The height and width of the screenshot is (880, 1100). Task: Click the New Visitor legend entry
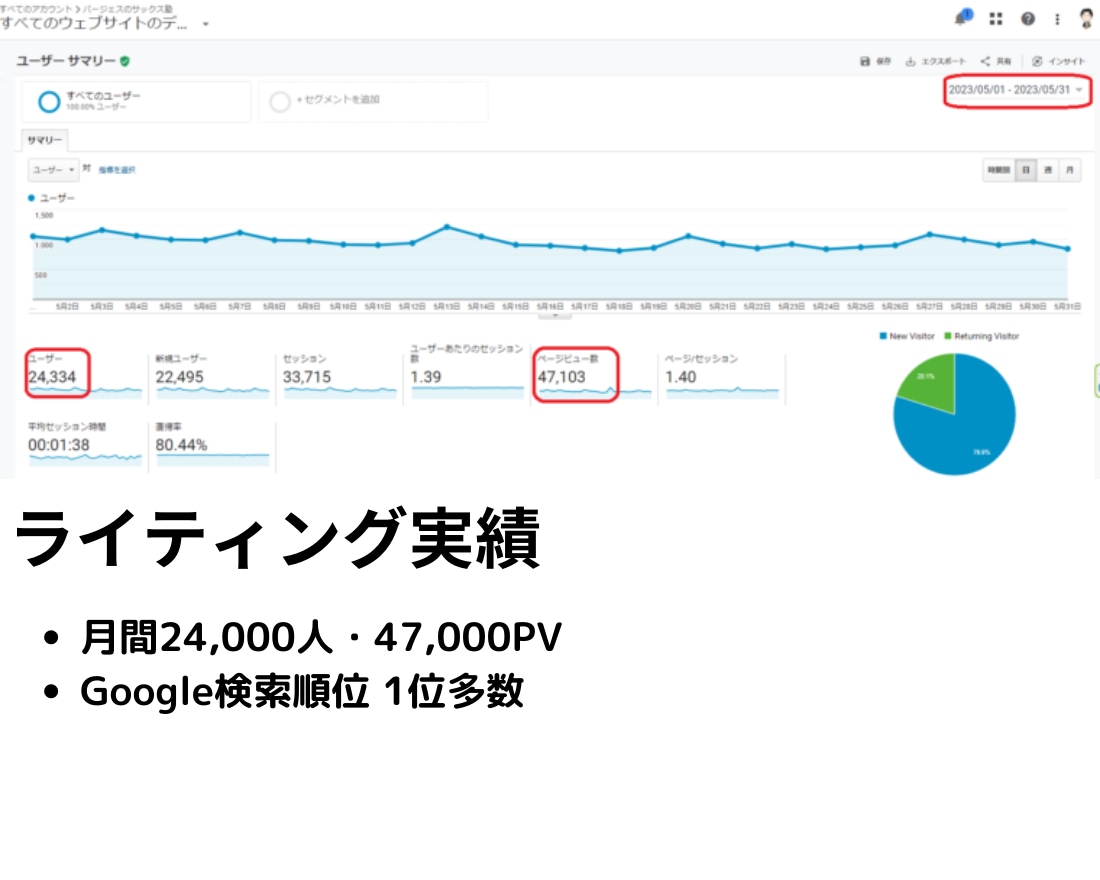(x=907, y=336)
